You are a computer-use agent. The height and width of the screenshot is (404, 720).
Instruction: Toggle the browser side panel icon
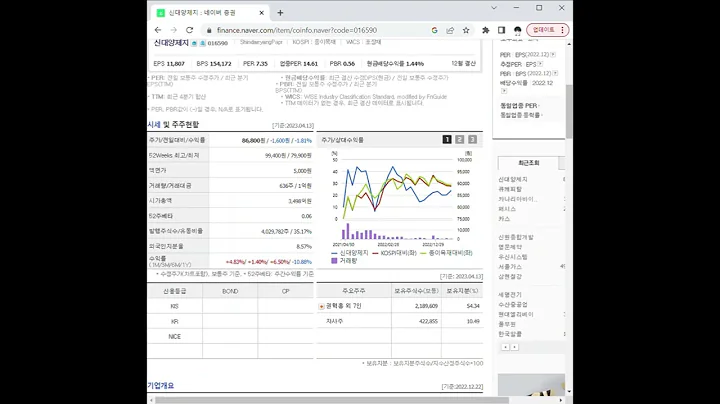501,30
